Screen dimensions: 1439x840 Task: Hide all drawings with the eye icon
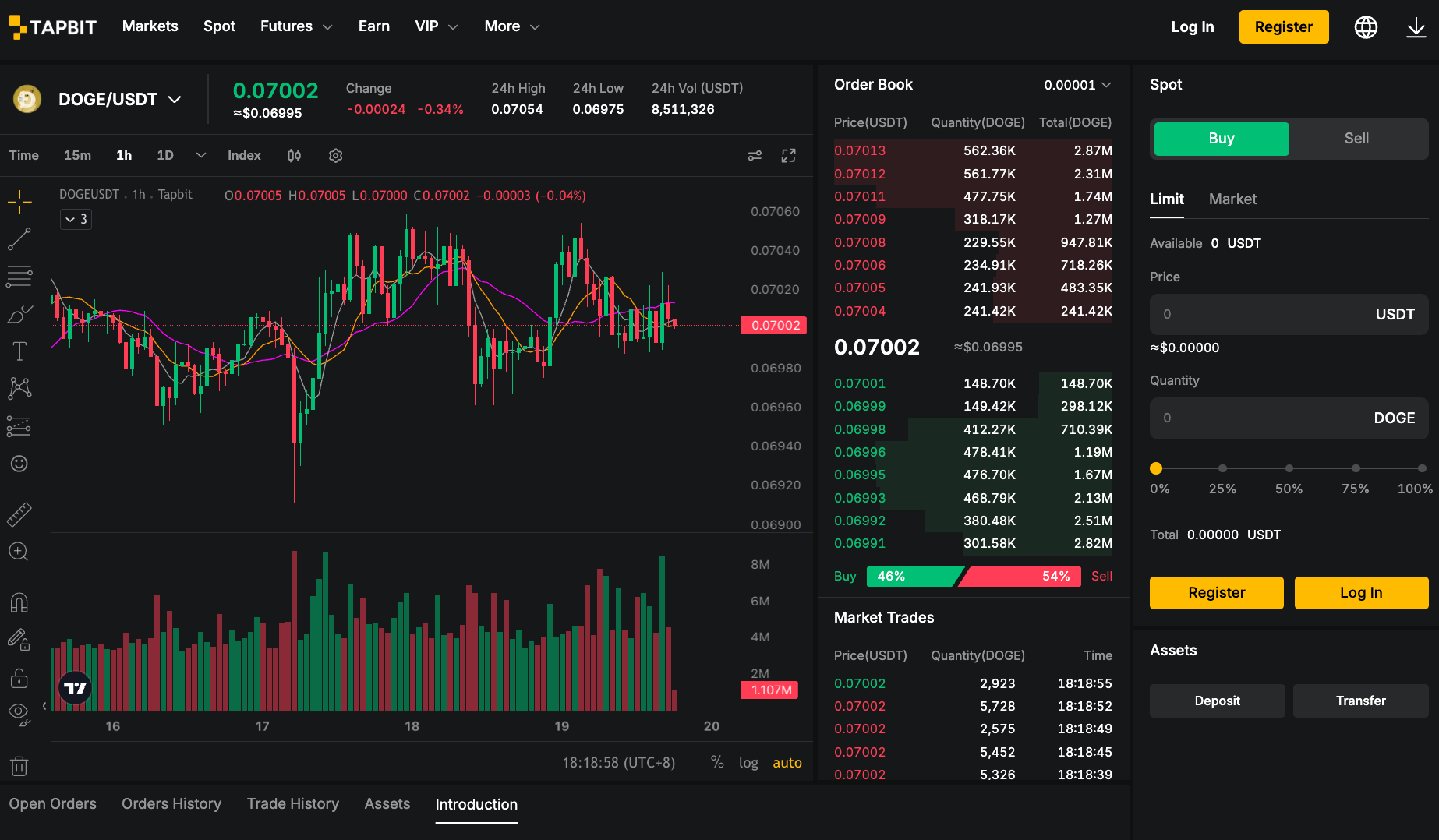pos(19,714)
